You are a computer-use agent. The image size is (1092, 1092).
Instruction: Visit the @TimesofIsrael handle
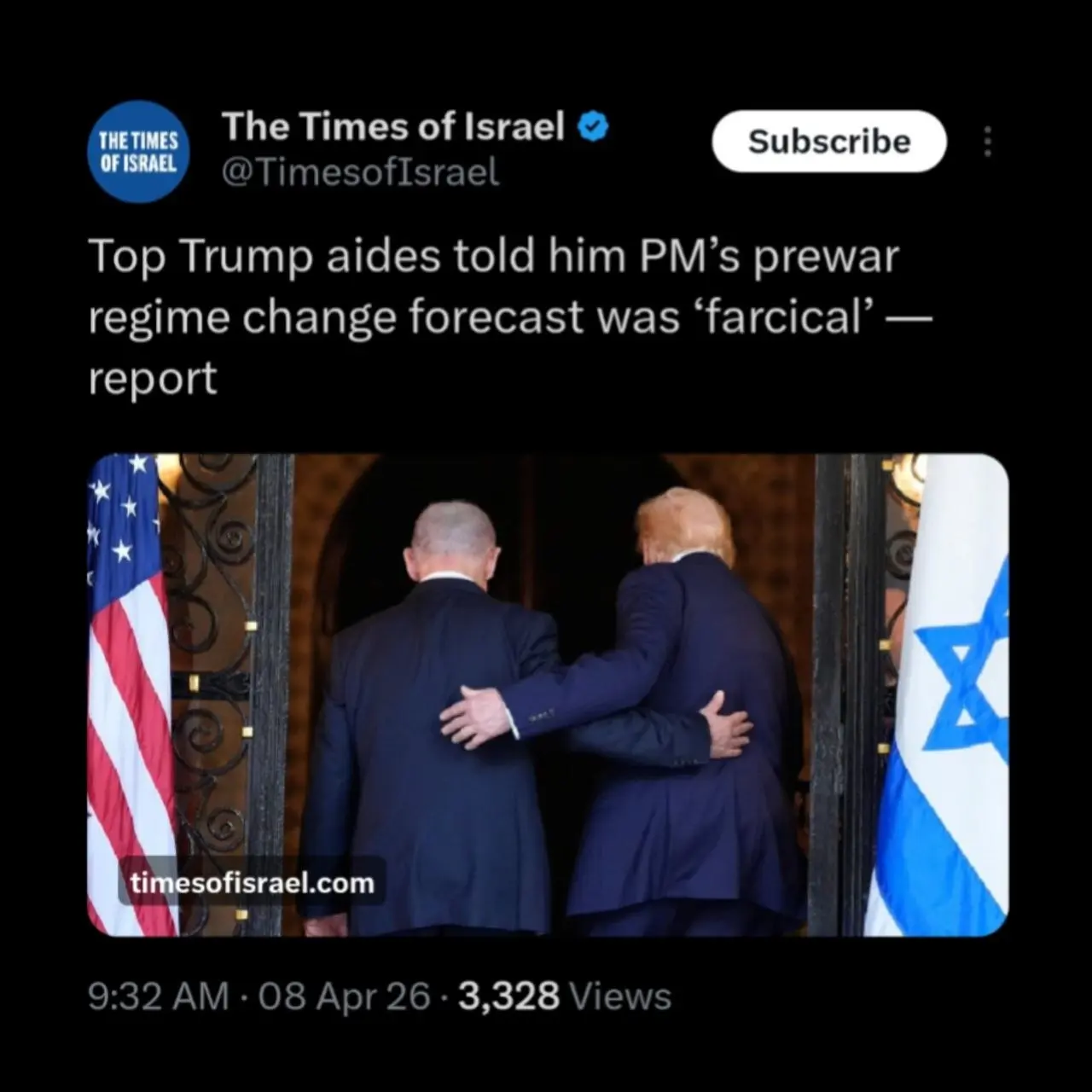point(360,173)
